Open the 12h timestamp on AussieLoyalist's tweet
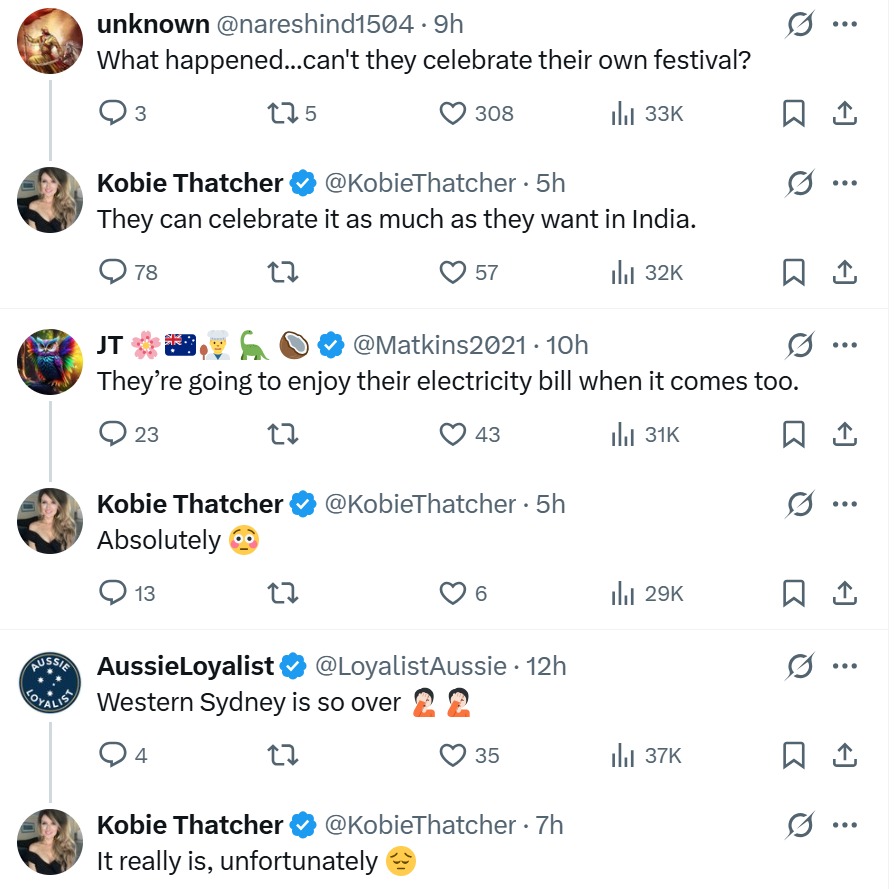Screen dimensions: 896x889 [x=546, y=666]
